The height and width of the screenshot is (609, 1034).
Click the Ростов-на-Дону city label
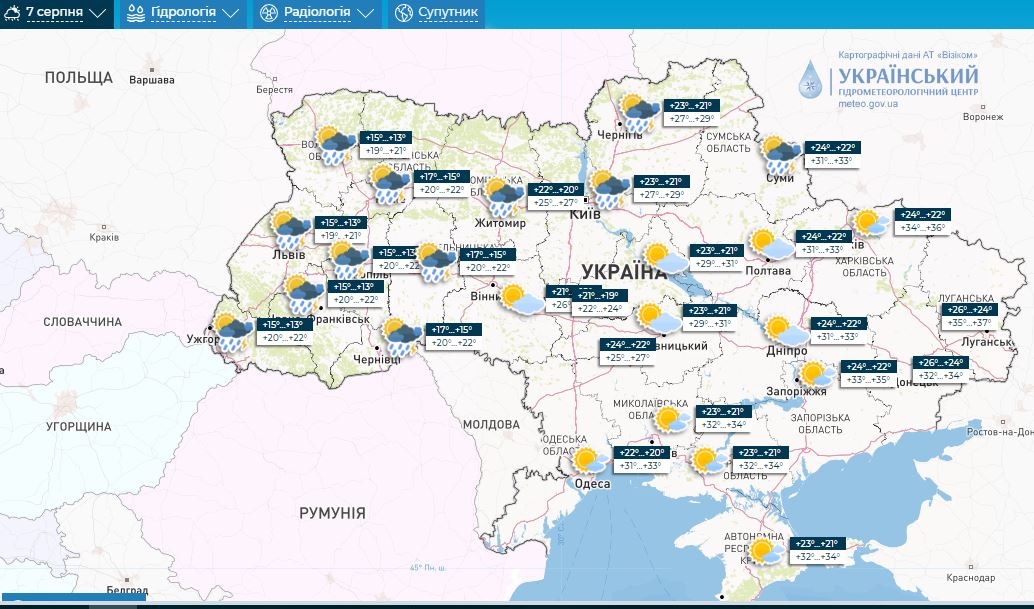tap(999, 432)
